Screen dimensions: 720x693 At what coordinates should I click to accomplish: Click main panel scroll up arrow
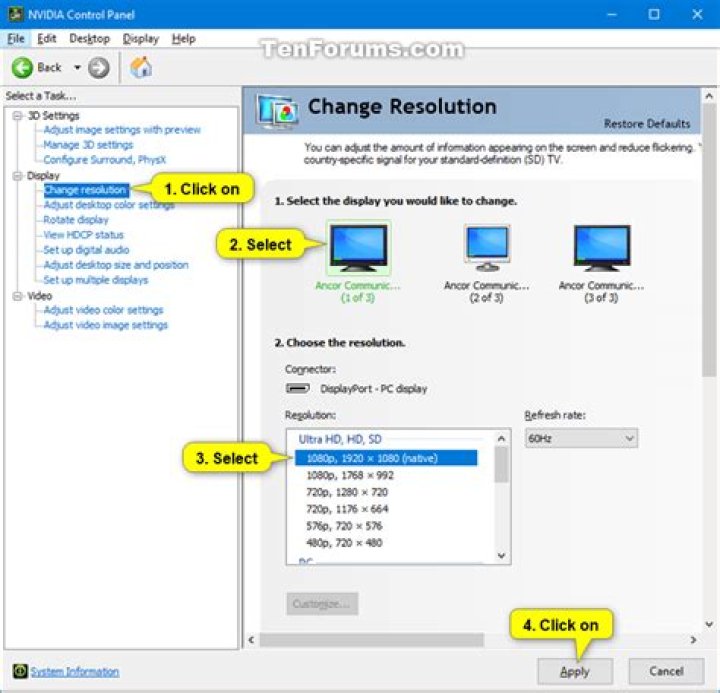[x=709, y=96]
